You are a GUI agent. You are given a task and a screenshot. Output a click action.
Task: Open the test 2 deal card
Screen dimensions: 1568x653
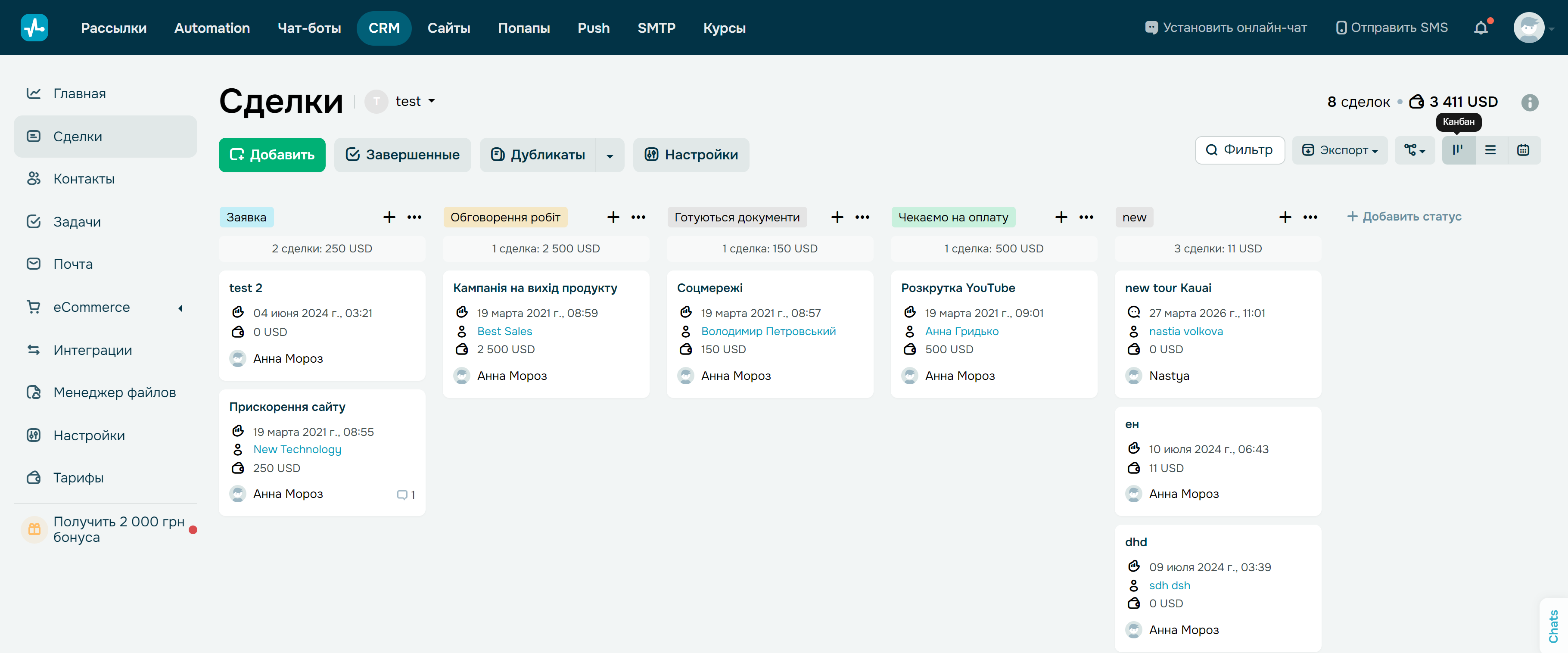(x=322, y=326)
